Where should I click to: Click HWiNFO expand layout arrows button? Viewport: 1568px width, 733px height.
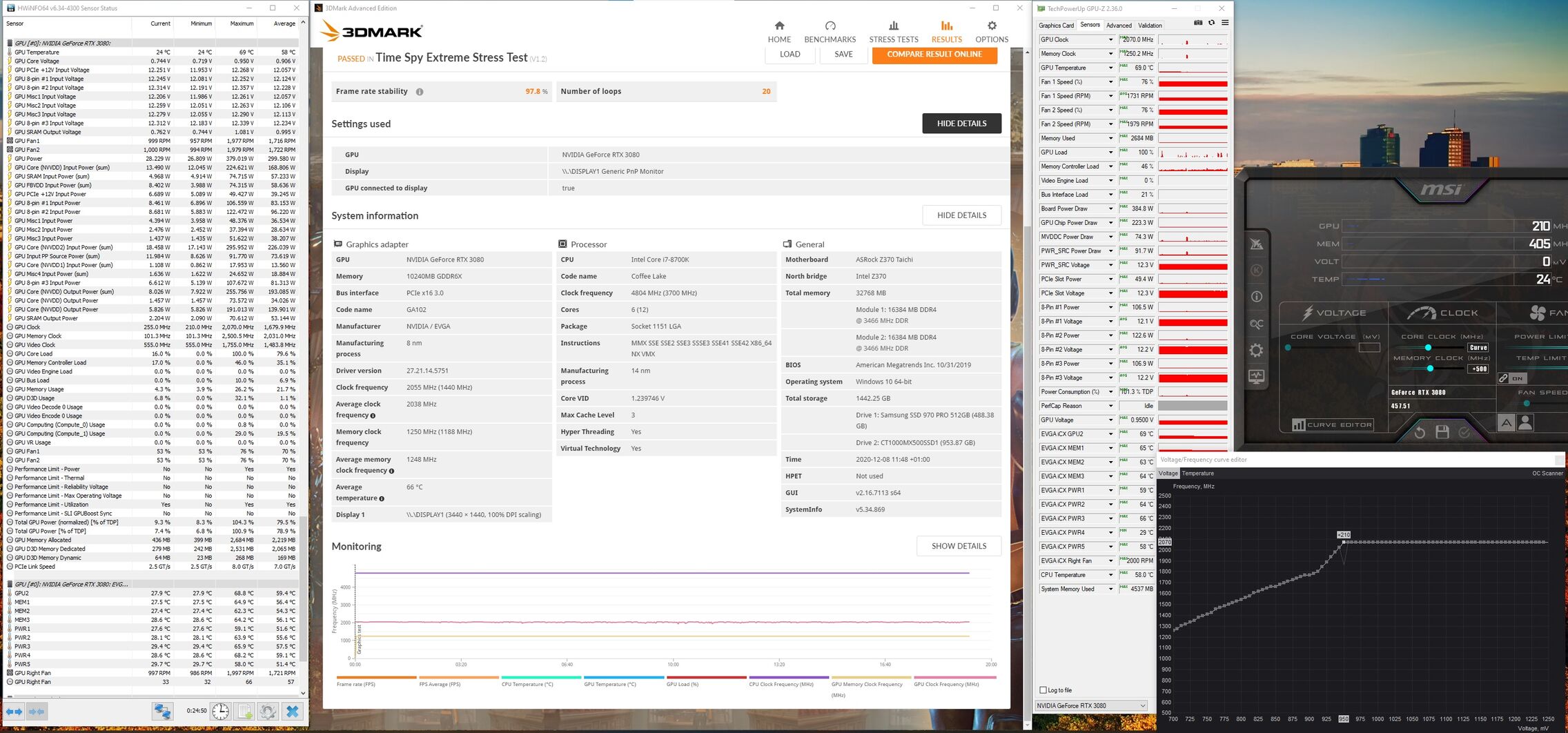coord(14,711)
